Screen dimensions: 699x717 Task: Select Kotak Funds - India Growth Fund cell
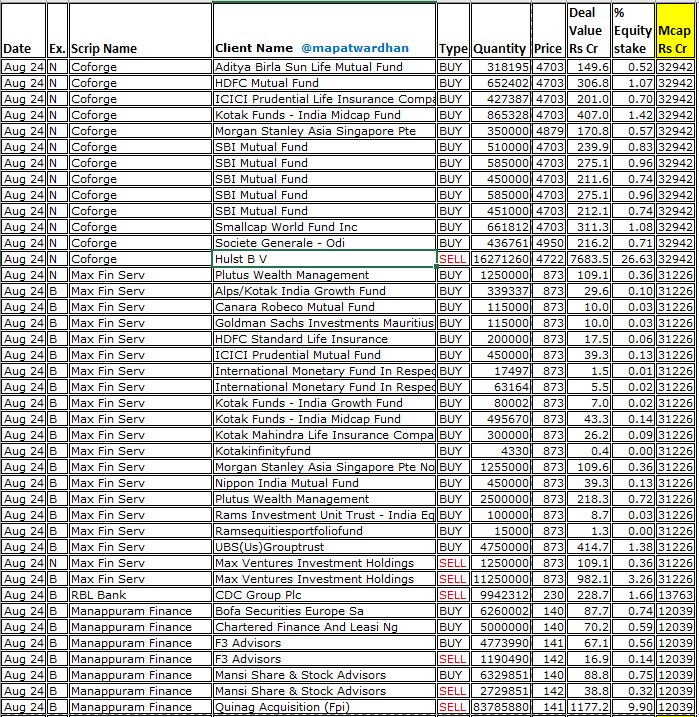pyautogui.click(x=324, y=403)
